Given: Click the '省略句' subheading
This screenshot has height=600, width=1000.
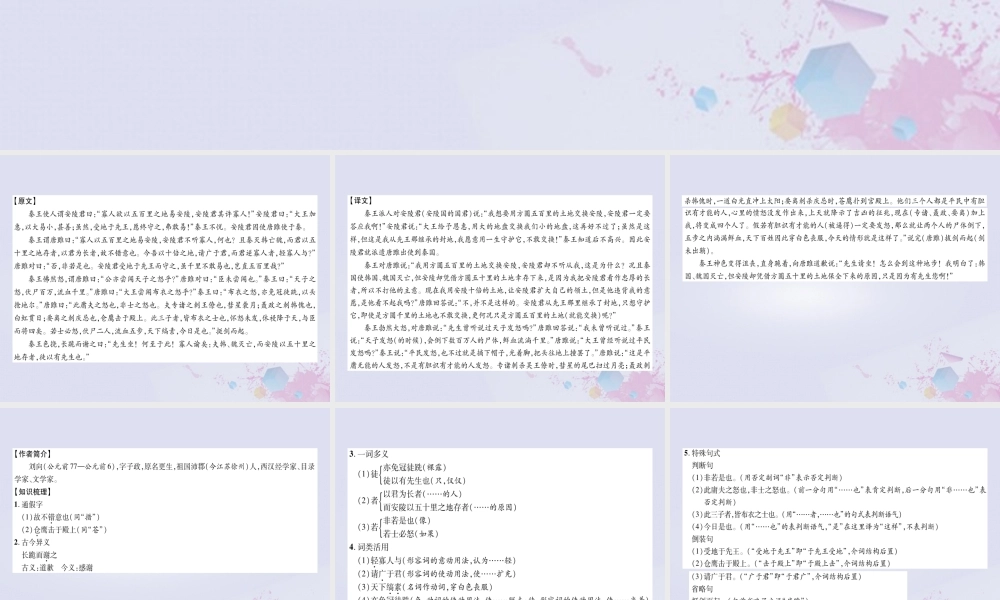Looking at the screenshot, I should (x=702, y=589).
